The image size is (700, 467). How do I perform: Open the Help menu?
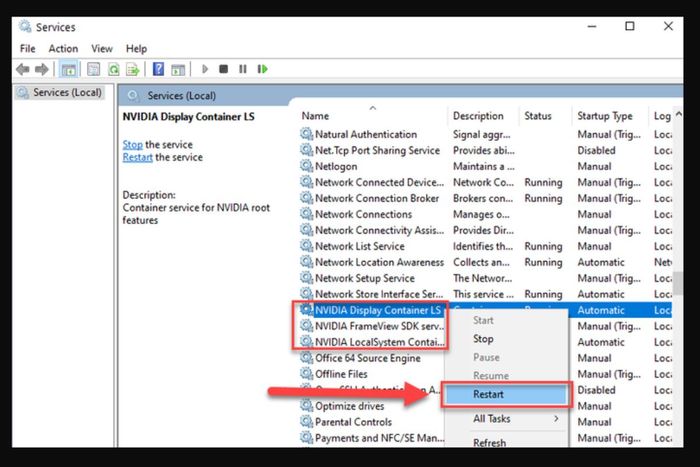[x=136, y=48]
